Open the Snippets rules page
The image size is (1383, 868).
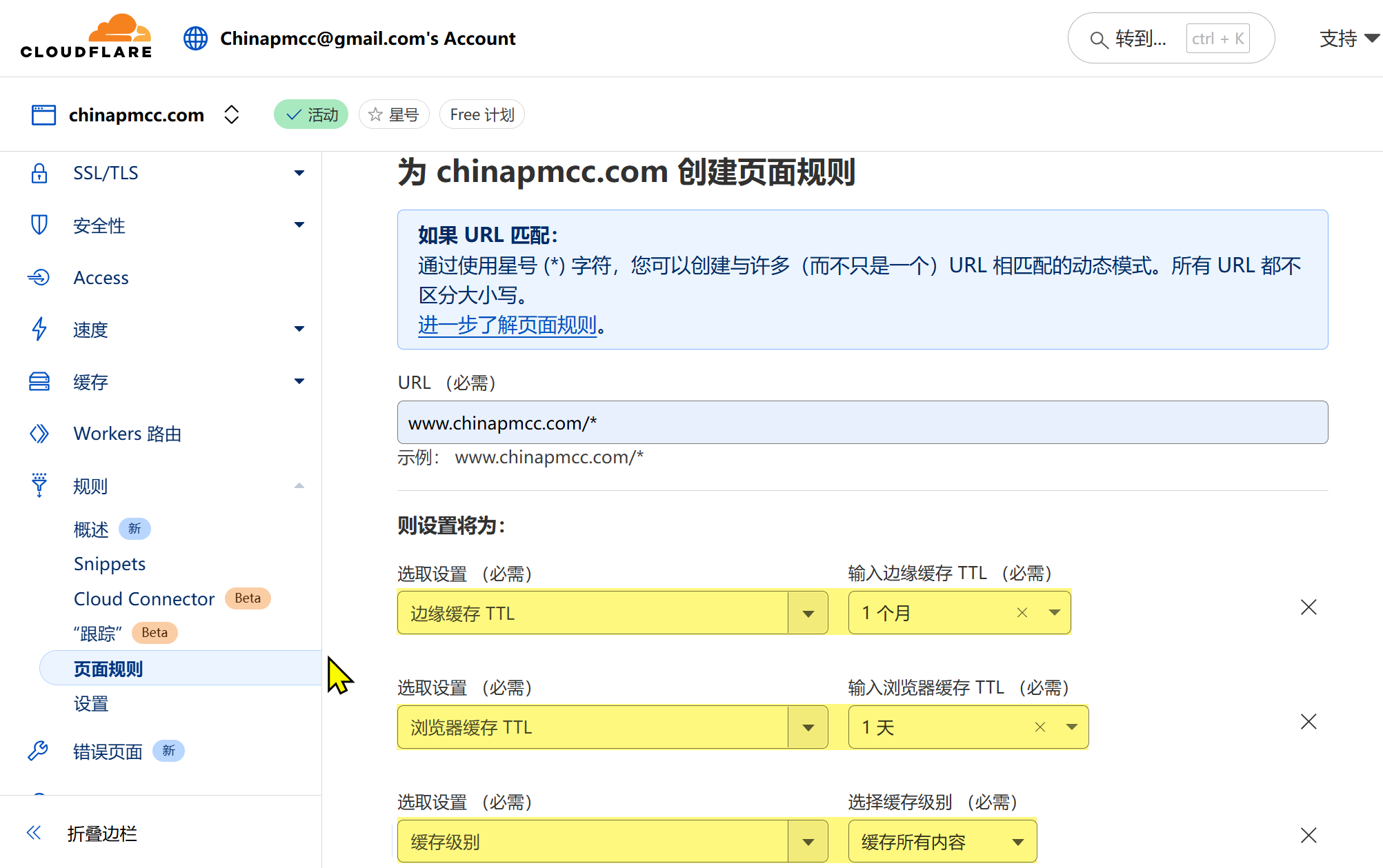click(110, 564)
